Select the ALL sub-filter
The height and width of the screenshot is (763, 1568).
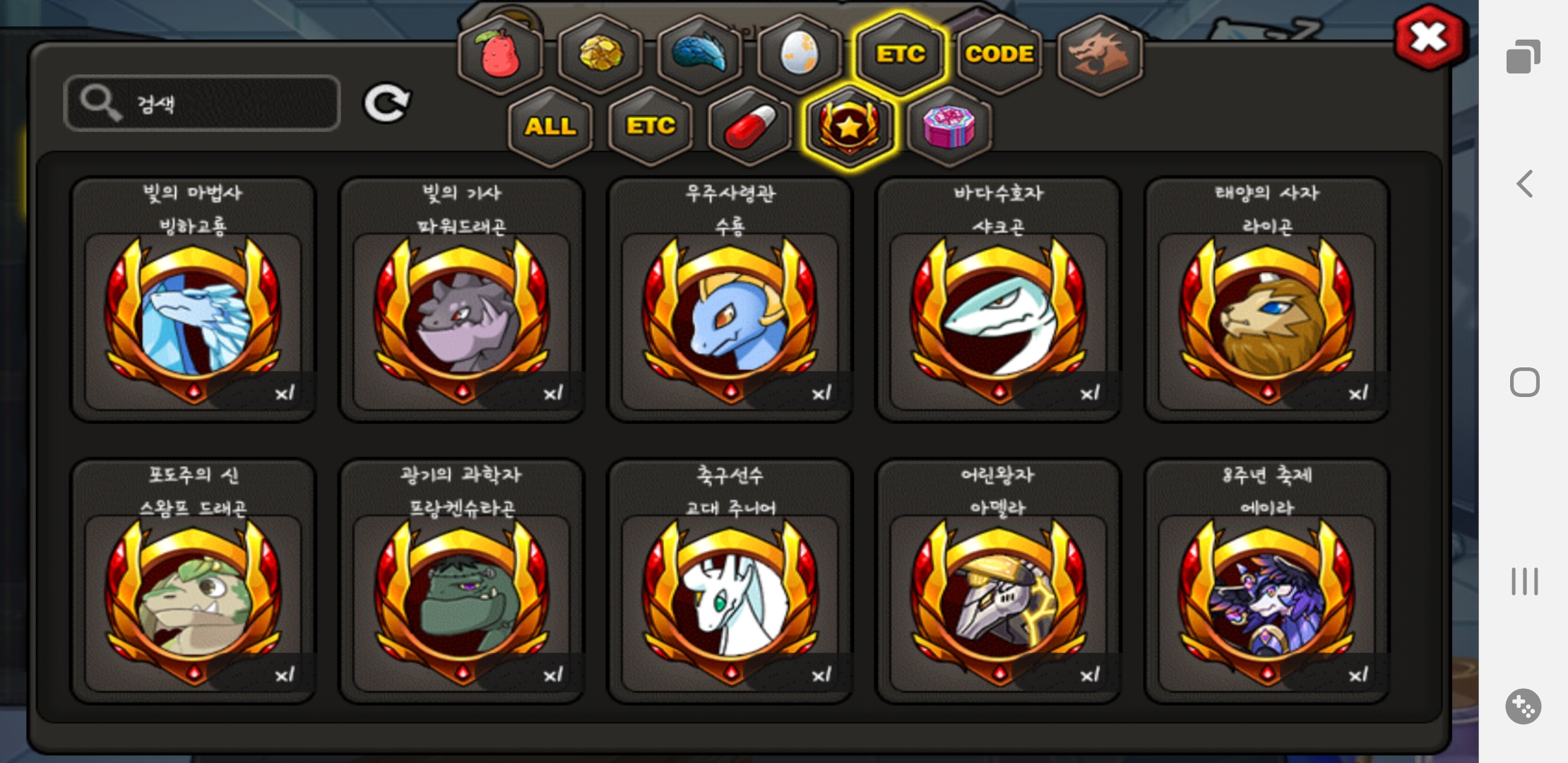tap(550, 126)
